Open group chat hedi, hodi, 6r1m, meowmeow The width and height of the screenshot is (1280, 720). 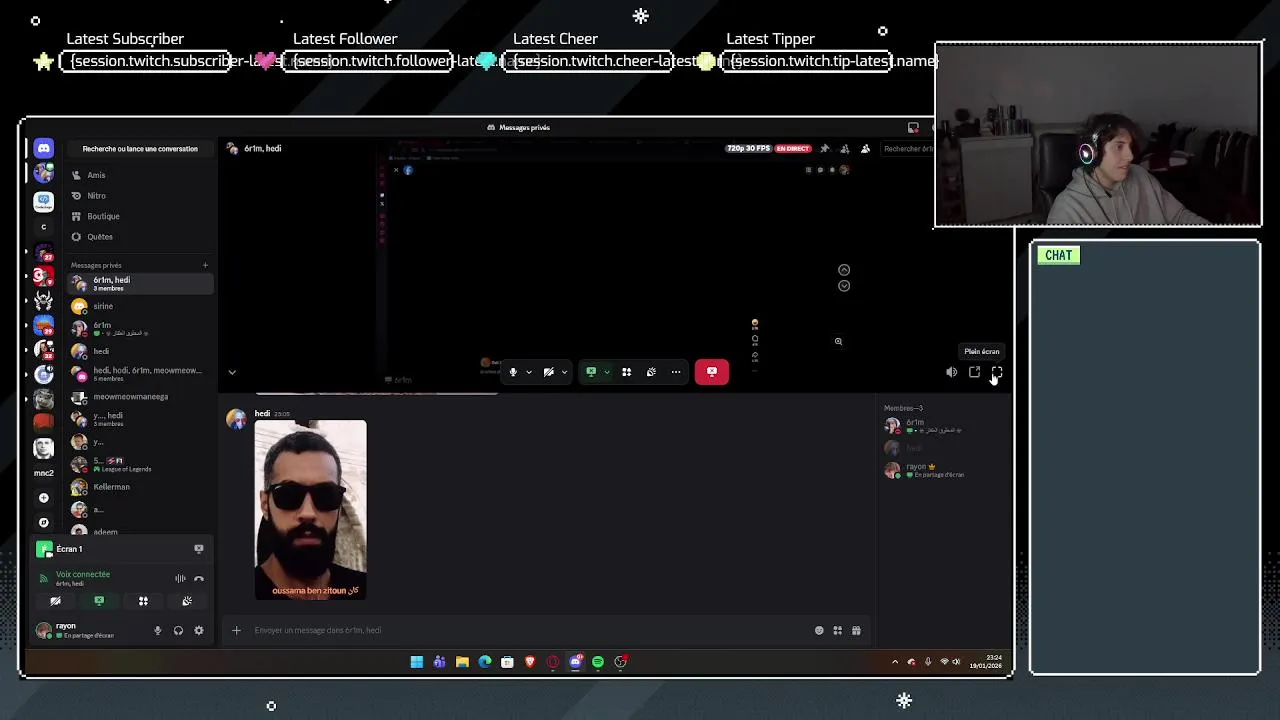point(140,374)
